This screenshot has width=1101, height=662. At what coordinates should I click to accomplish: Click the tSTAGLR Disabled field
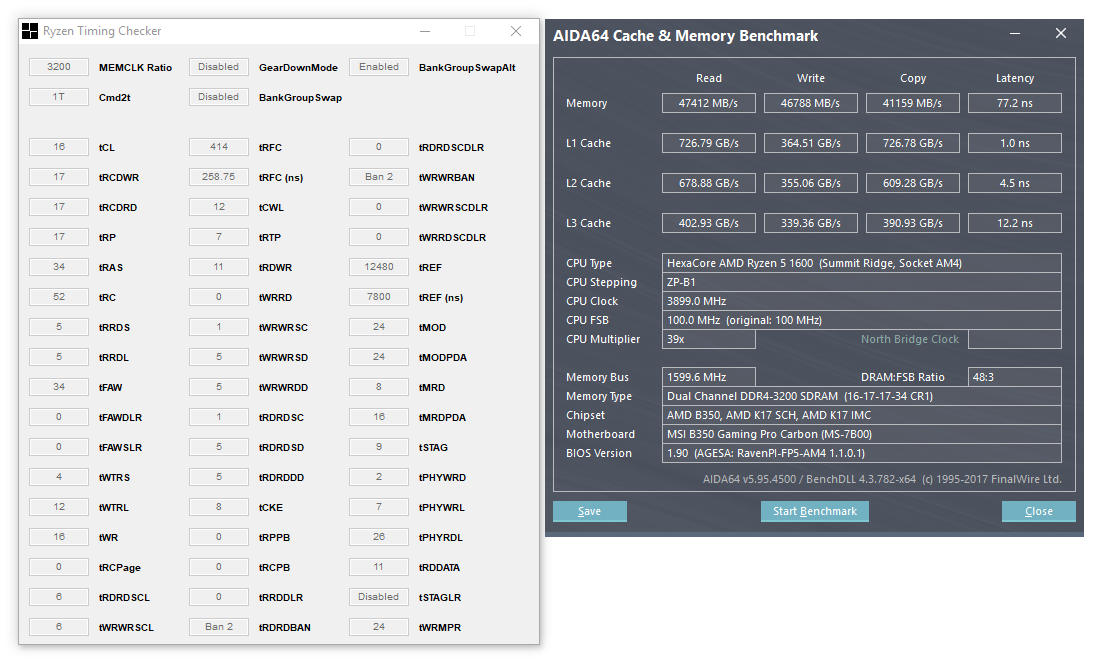click(x=378, y=597)
